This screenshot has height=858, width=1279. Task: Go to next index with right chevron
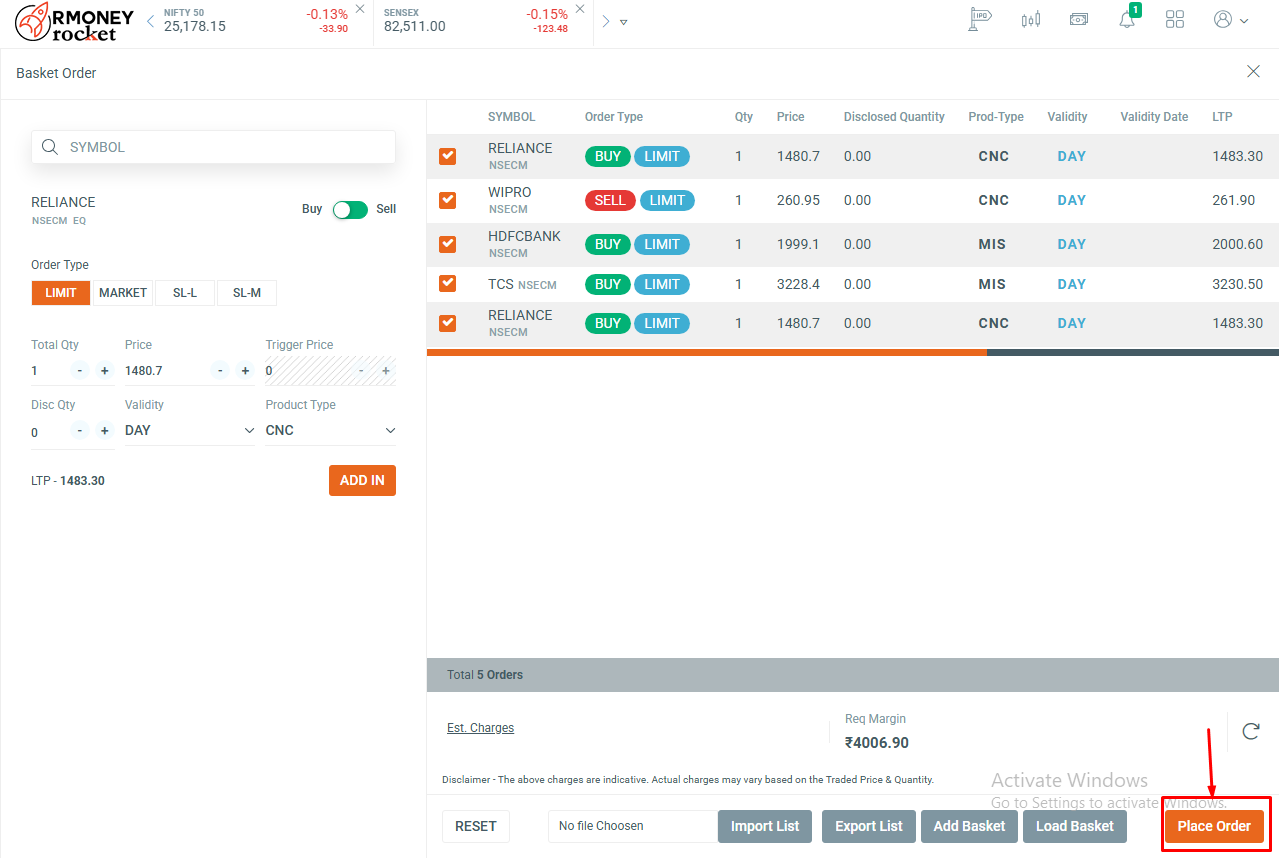605,21
